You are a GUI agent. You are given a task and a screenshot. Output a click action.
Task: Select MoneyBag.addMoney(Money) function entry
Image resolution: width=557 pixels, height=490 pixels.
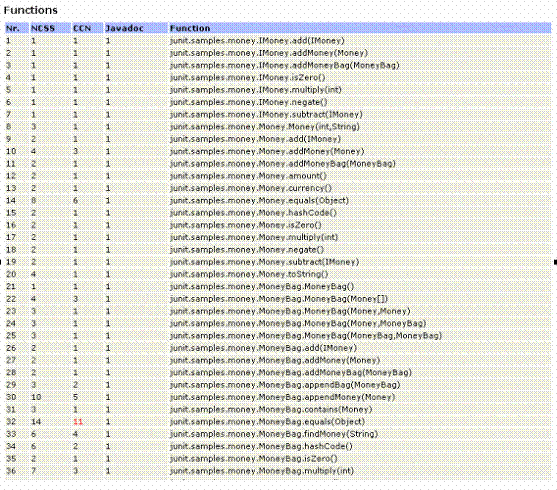click(275, 360)
